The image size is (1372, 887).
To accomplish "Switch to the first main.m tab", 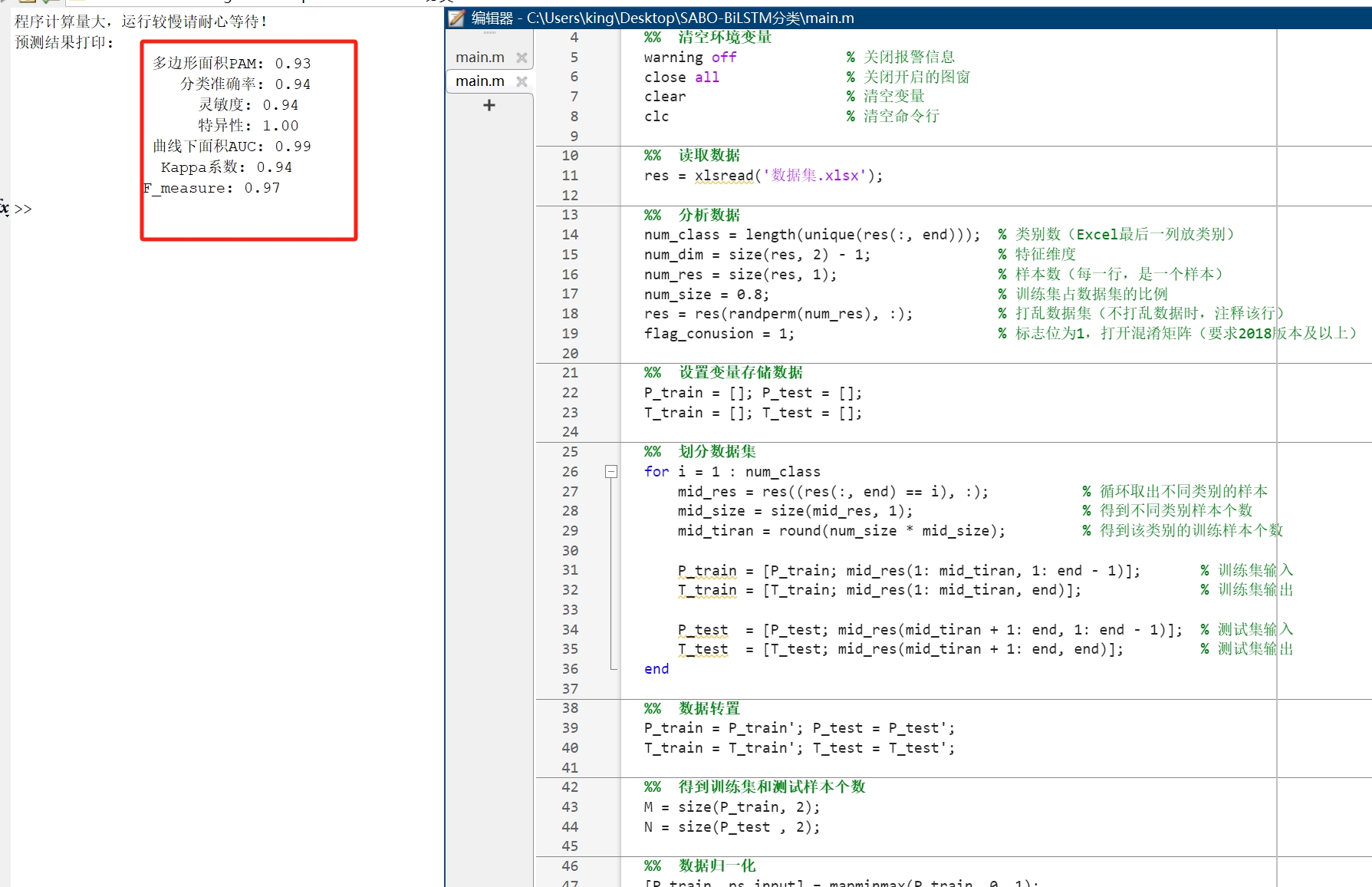I will pyautogui.click(x=479, y=57).
